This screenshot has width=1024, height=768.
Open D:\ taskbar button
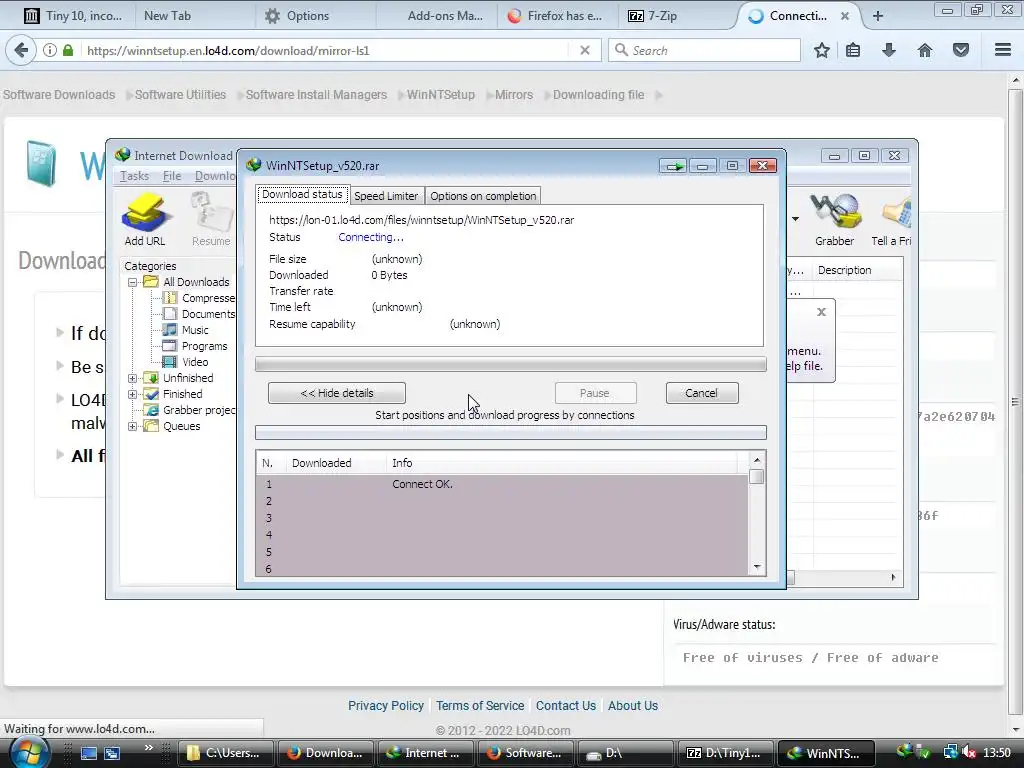(x=626, y=753)
